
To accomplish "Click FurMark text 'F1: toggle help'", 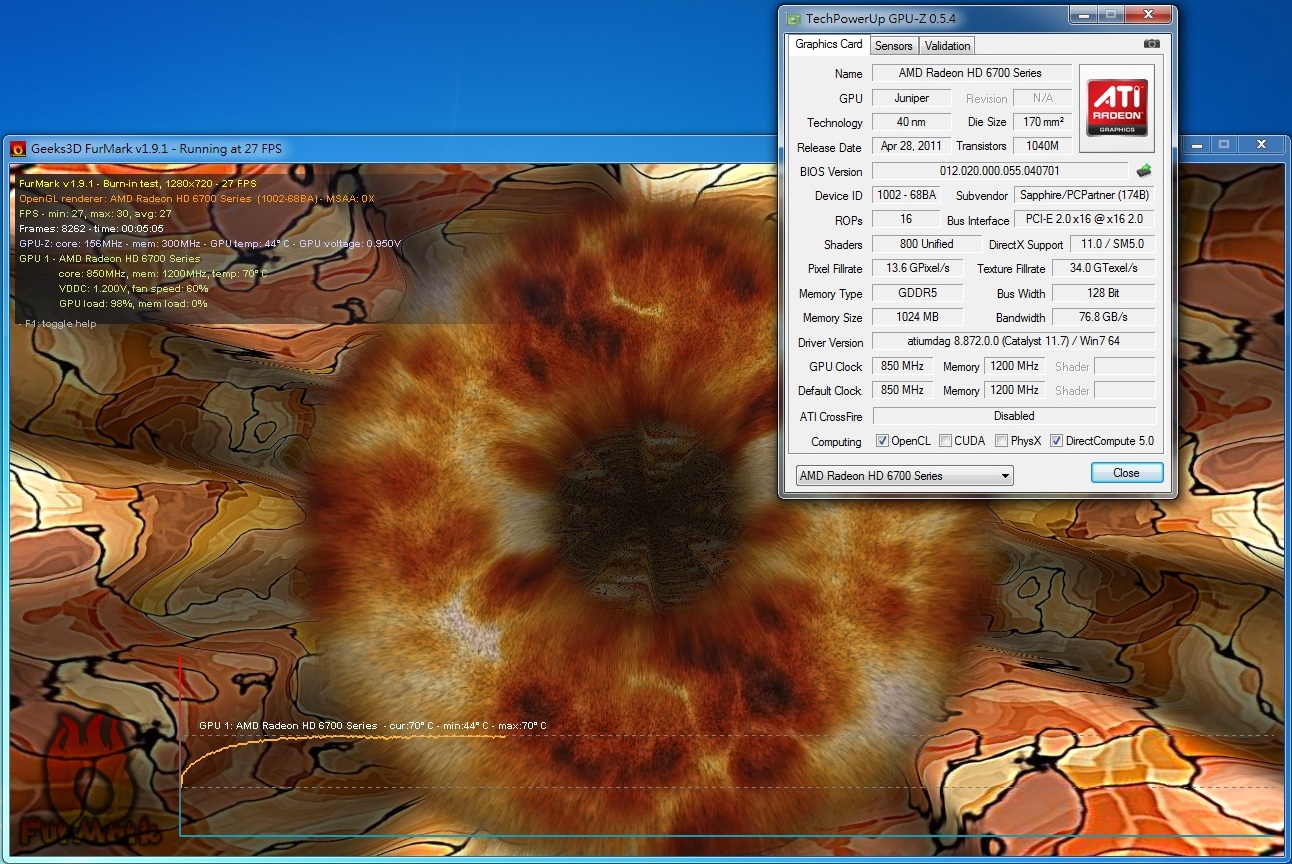I will [x=57, y=324].
